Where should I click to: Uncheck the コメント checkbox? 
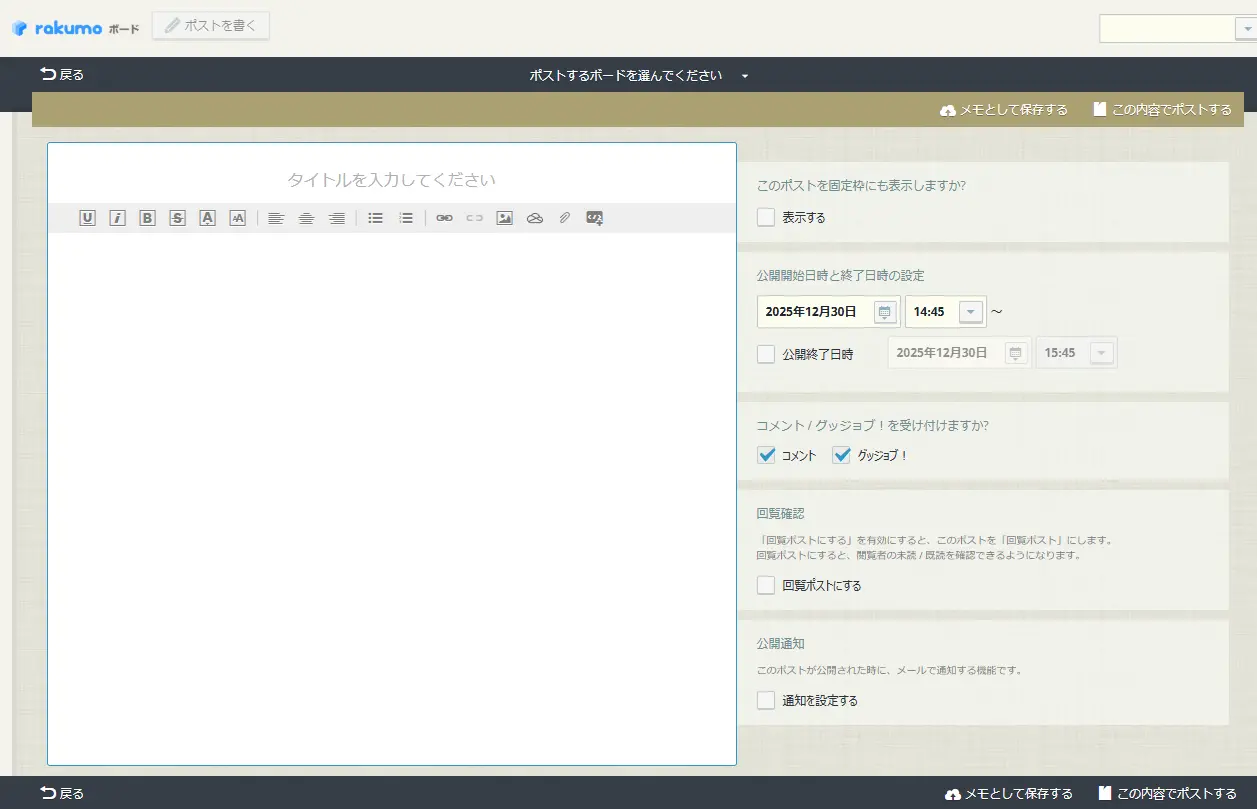(766, 455)
